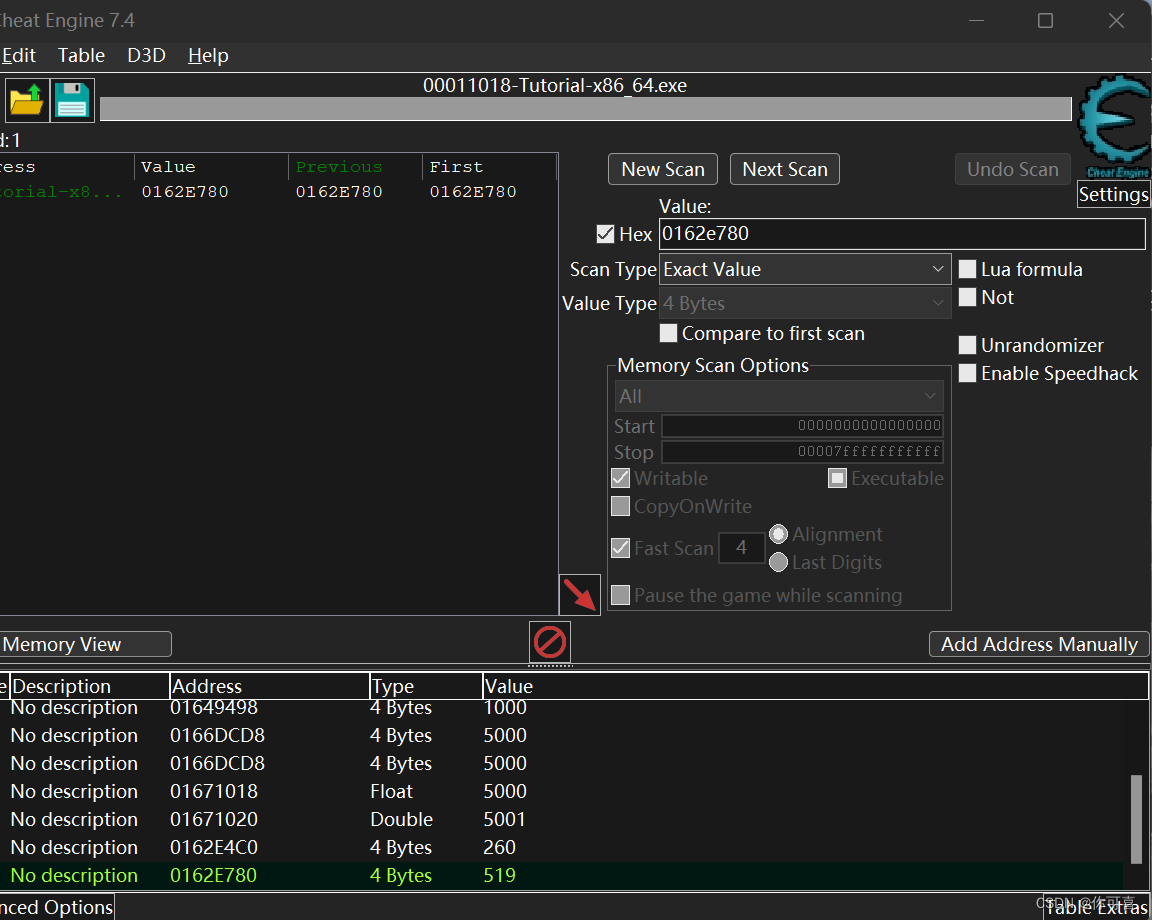Click the scan progress bar
Image resolution: width=1152 pixels, height=920 pixels.
586,109
